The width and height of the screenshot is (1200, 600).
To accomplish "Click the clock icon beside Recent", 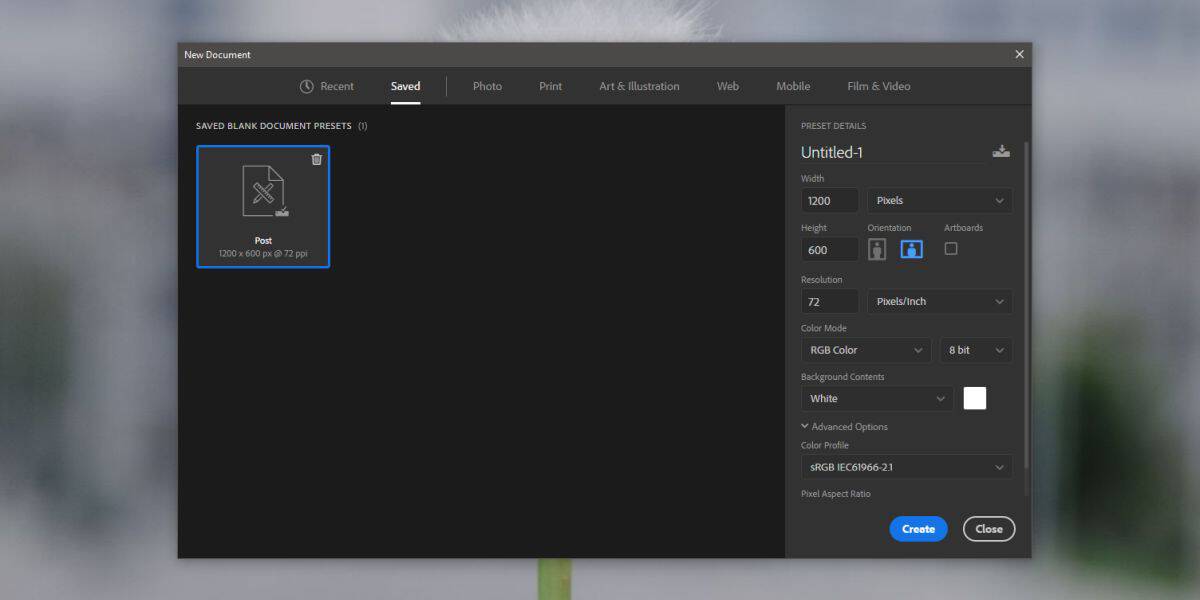I will click(307, 86).
